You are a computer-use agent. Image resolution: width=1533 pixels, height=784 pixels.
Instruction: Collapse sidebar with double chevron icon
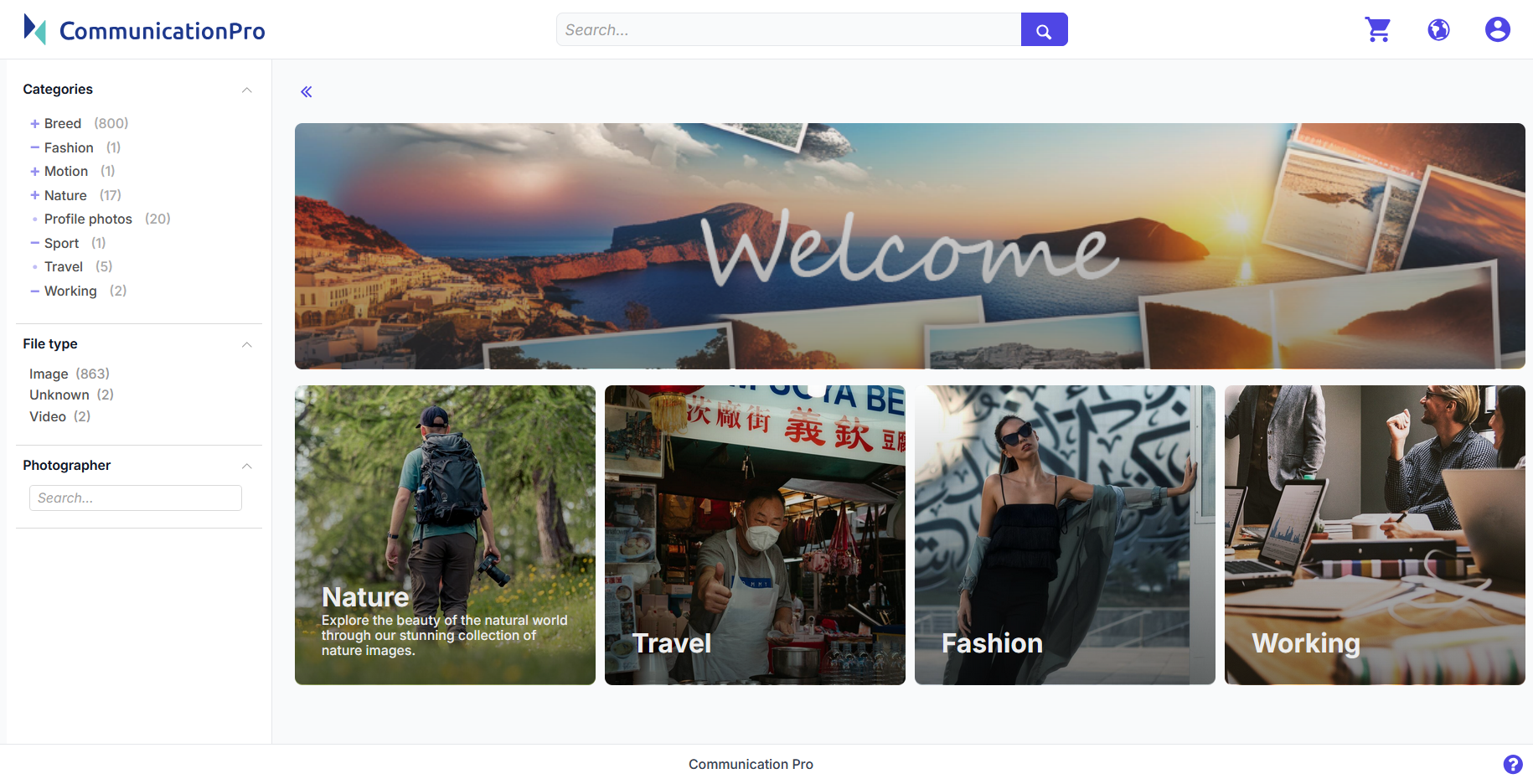(x=307, y=92)
